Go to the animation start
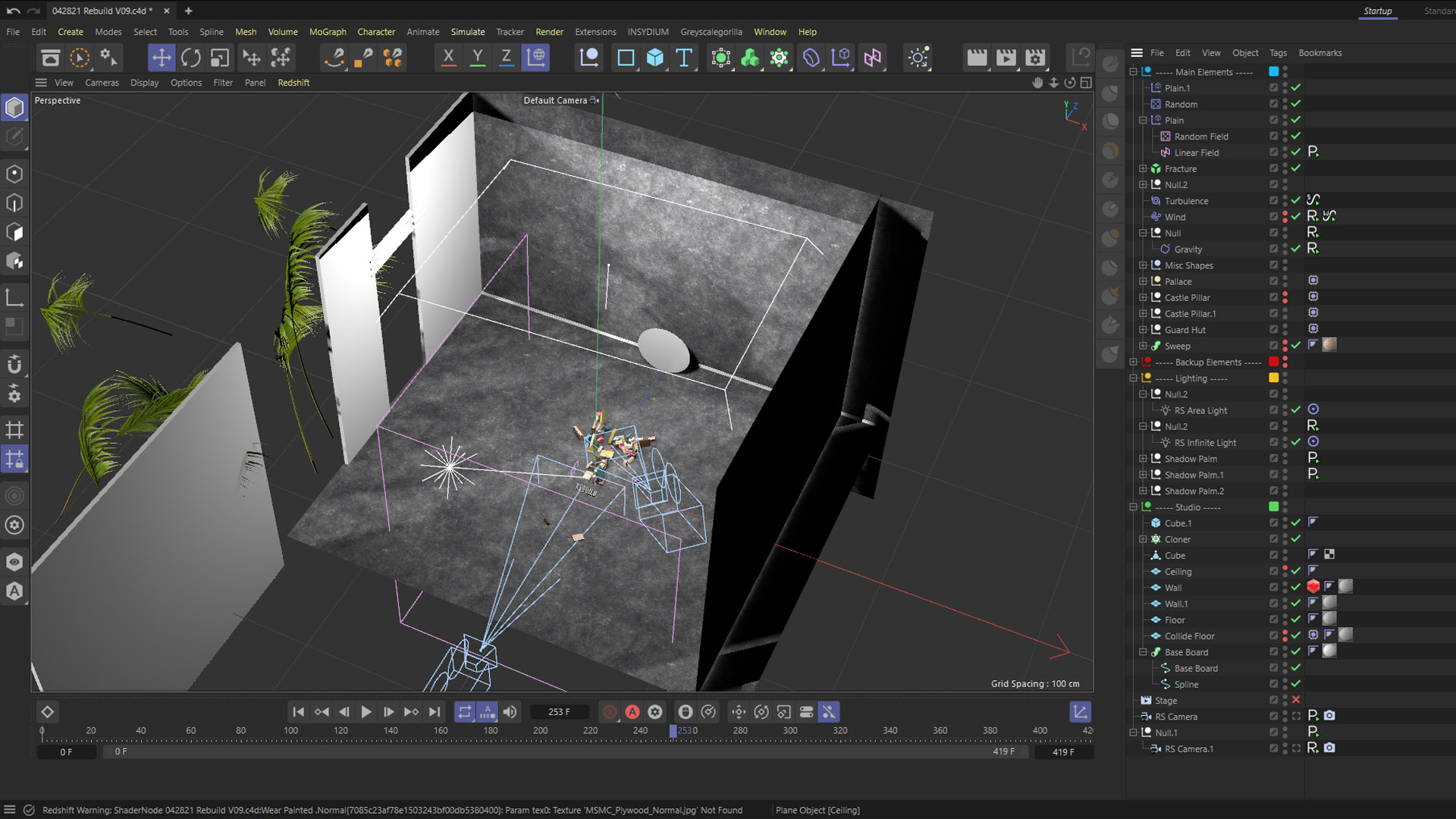 [298, 712]
